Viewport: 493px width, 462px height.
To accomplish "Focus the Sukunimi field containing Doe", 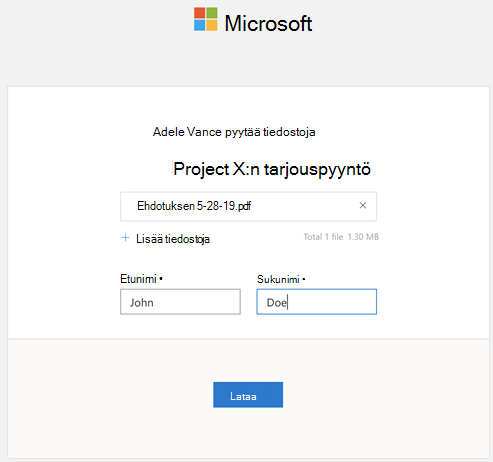I will coord(317,302).
